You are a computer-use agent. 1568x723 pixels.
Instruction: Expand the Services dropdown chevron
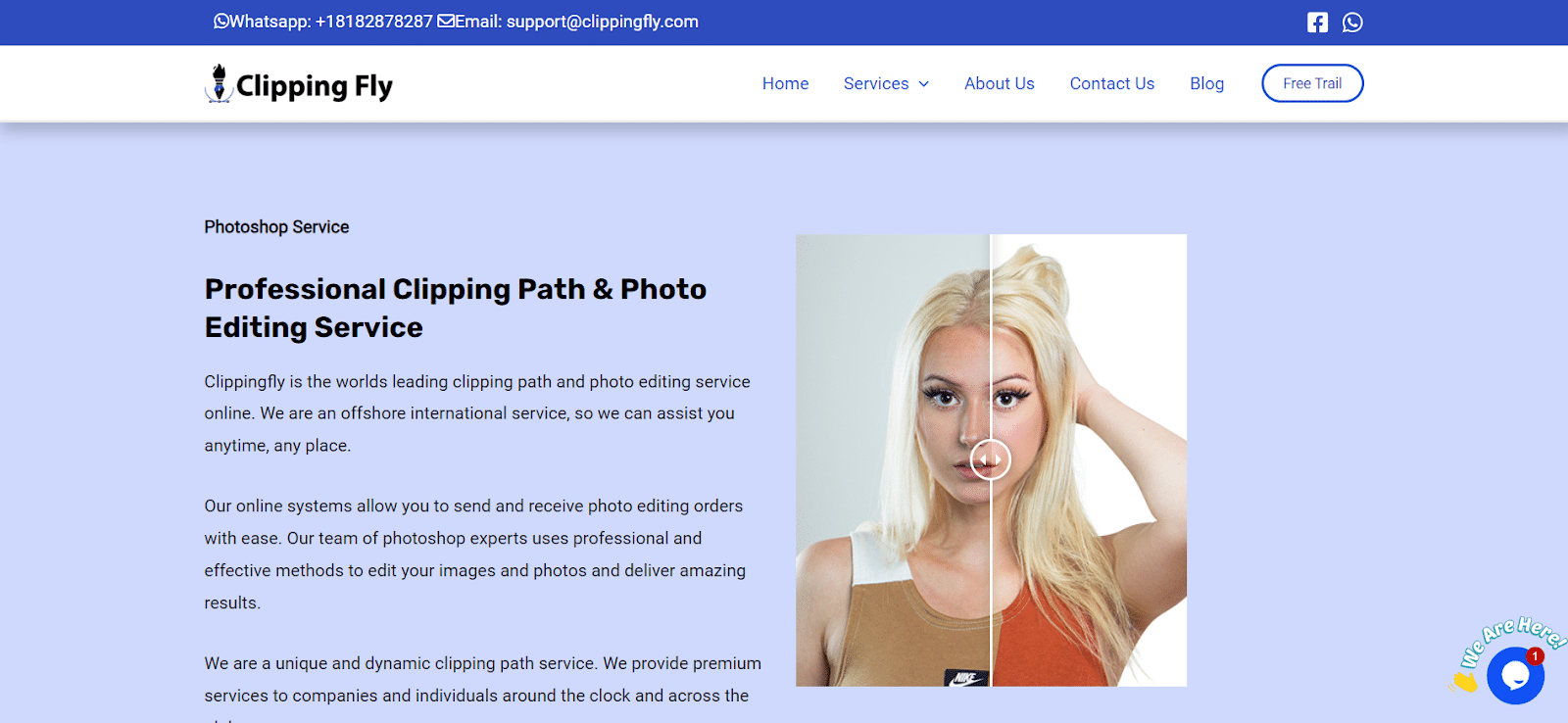pos(923,84)
